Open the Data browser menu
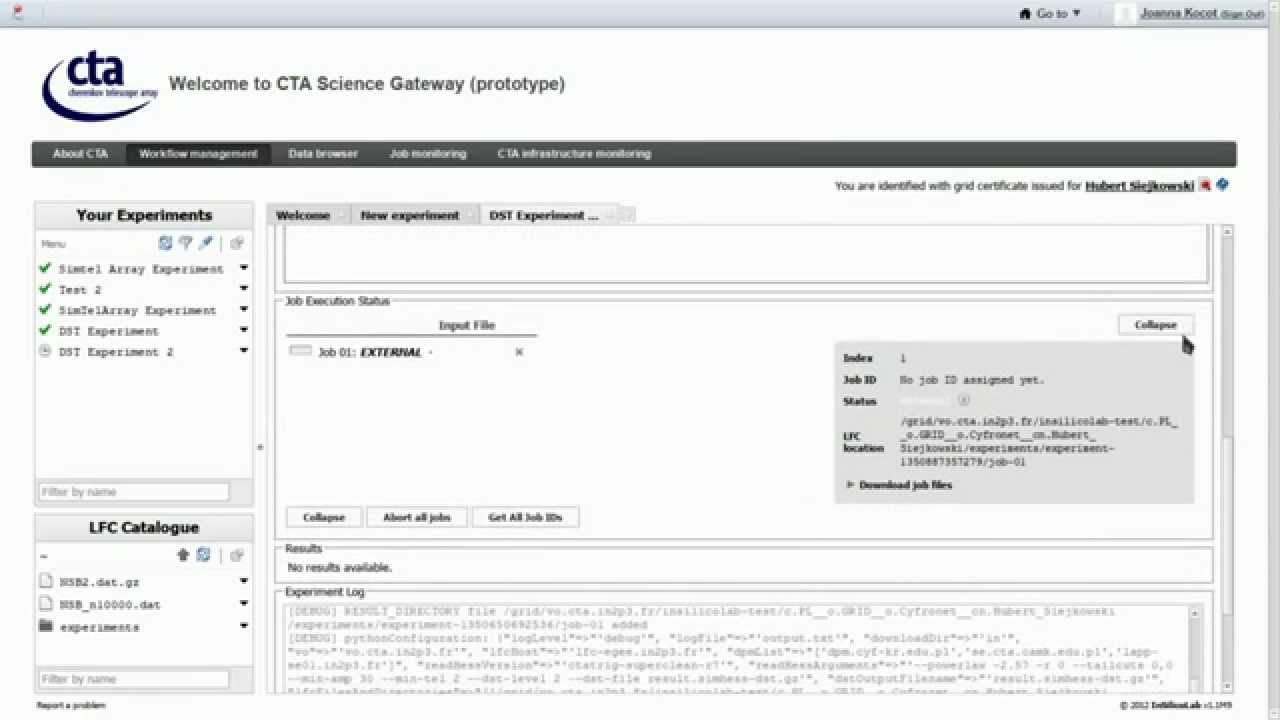 coord(323,154)
